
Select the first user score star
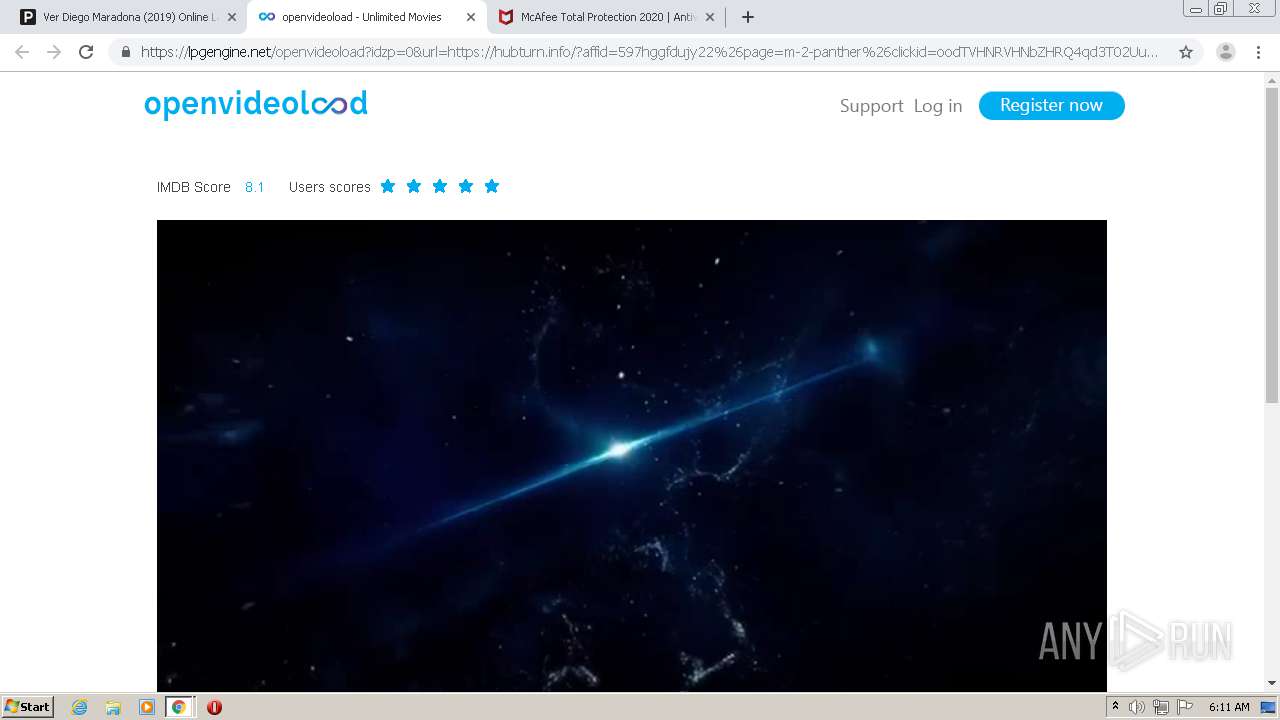pos(388,186)
